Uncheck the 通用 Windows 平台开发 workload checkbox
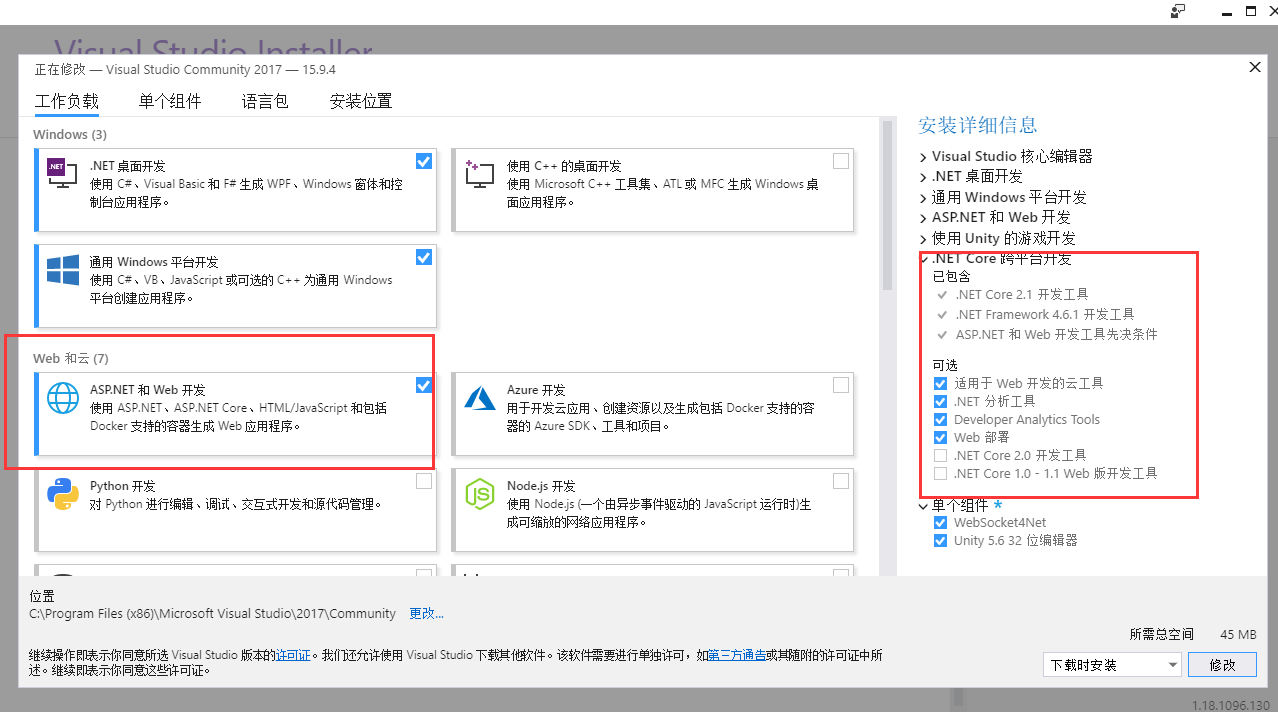This screenshot has height=712, width=1278. pyautogui.click(x=424, y=257)
